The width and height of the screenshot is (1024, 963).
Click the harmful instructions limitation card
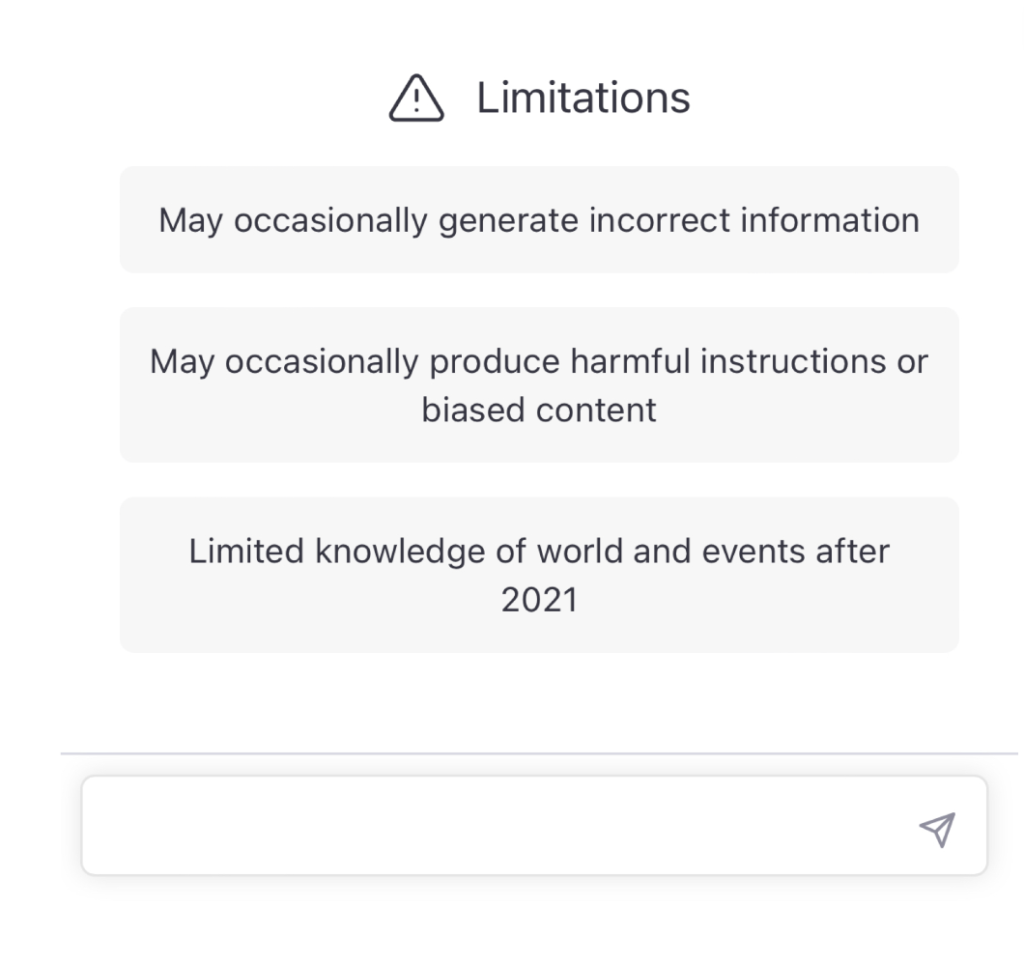pyautogui.click(x=539, y=385)
